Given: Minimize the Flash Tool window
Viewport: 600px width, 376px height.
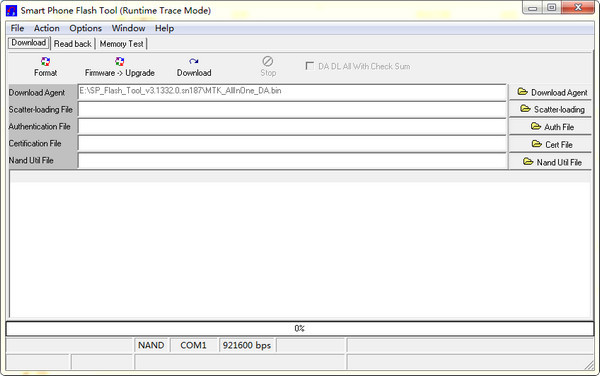Looking at the screenshot, I should coord(532,8).
